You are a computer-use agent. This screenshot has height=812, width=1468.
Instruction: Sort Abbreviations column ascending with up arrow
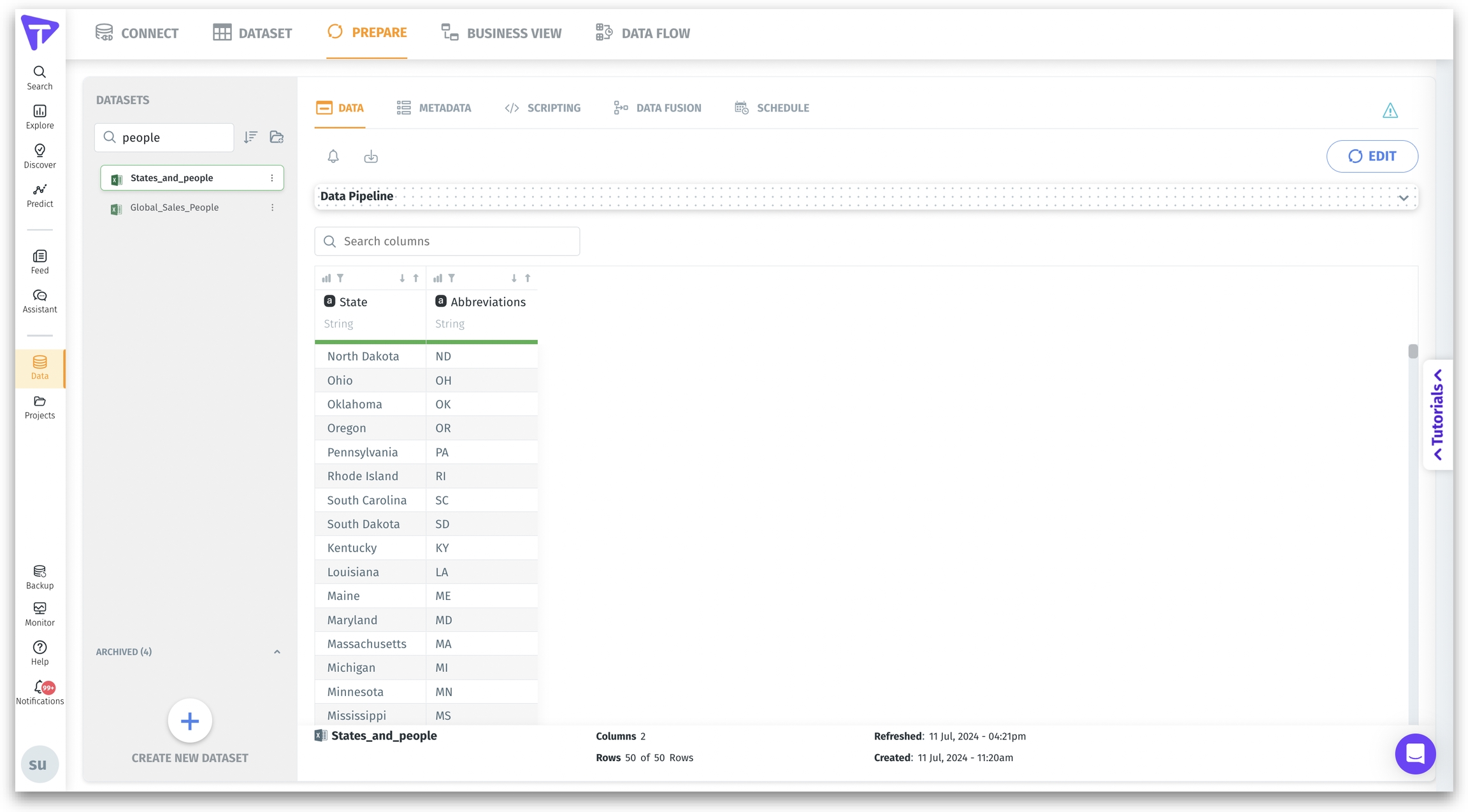click(x=528, y=278)
